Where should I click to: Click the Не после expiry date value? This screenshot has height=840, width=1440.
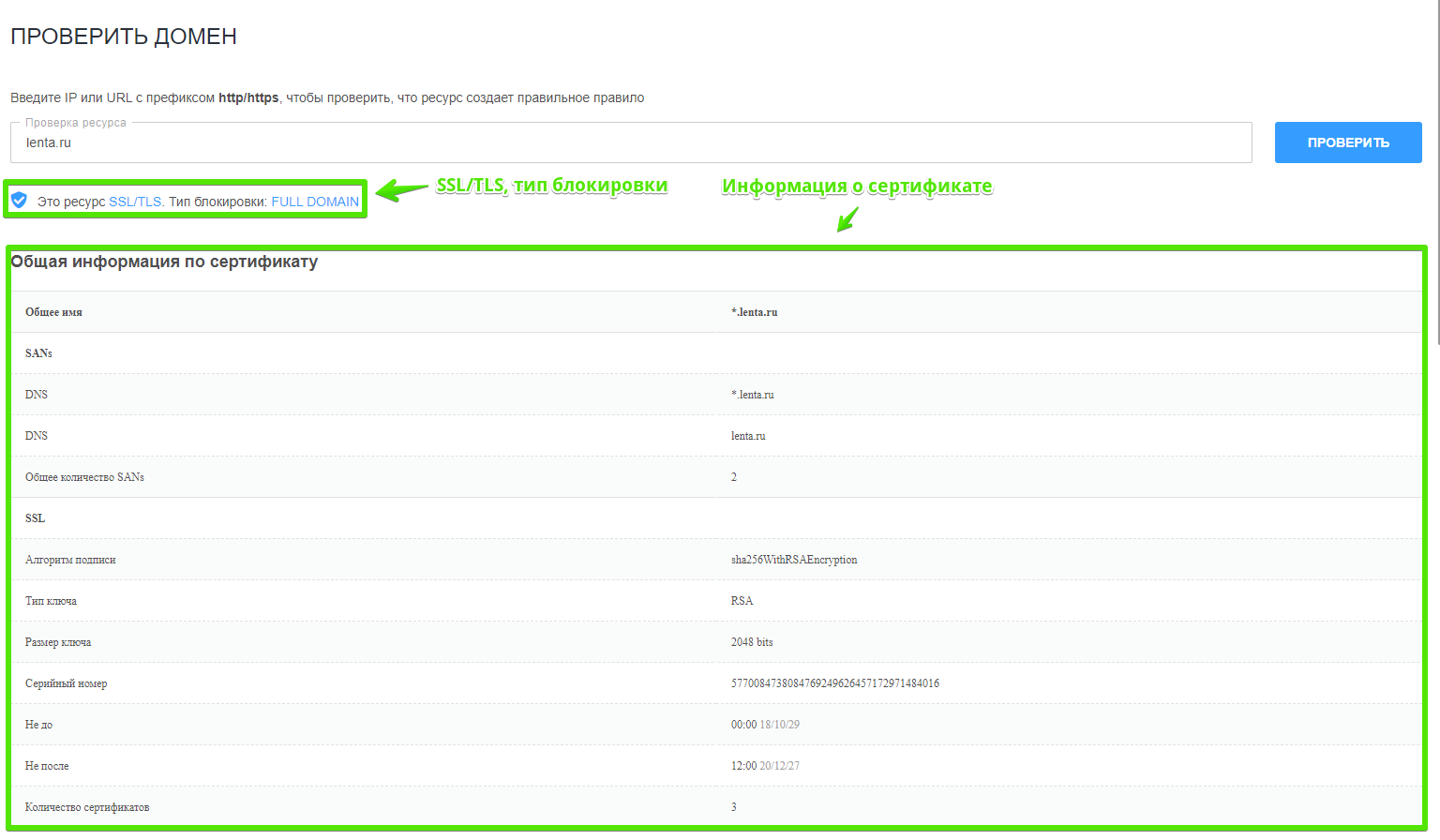(765, 766)
